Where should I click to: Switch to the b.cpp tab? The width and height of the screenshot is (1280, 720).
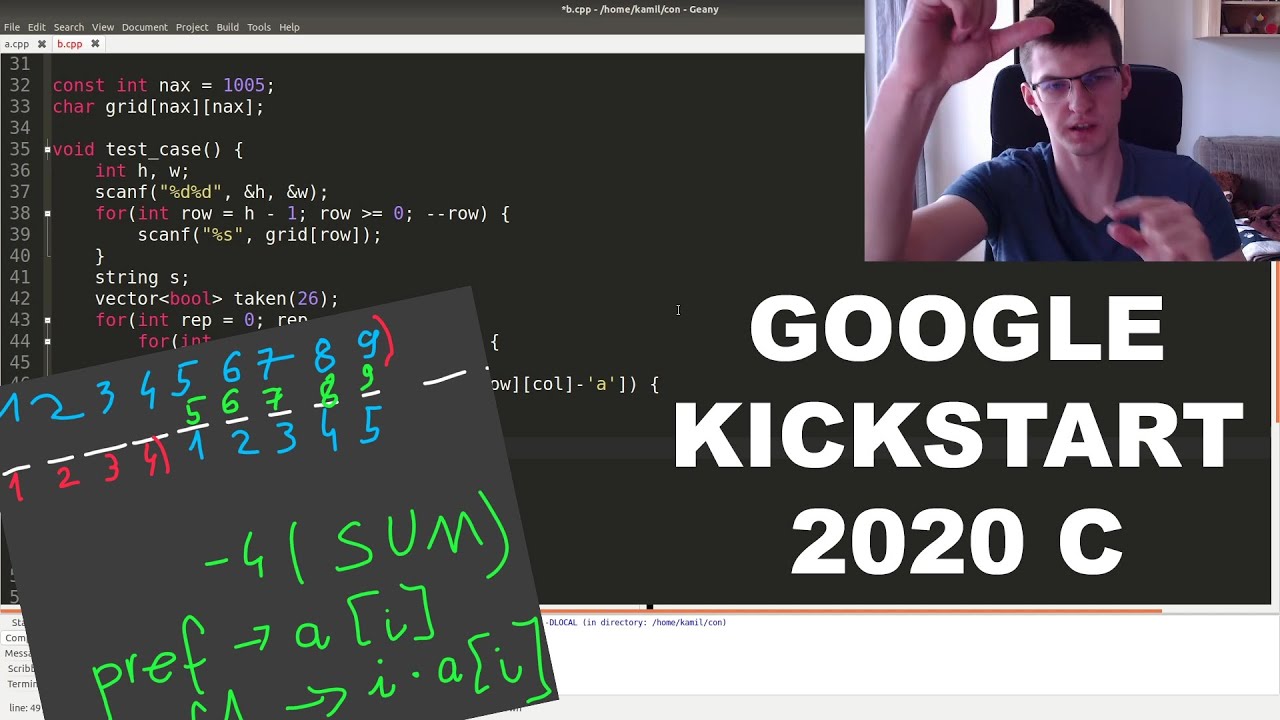pyautogui.click(x=69, y=44)
